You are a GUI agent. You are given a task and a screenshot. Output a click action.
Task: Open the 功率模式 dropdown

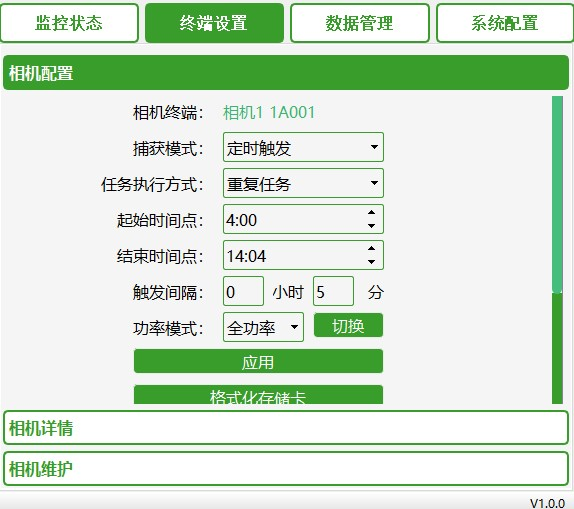pos(263,327)
